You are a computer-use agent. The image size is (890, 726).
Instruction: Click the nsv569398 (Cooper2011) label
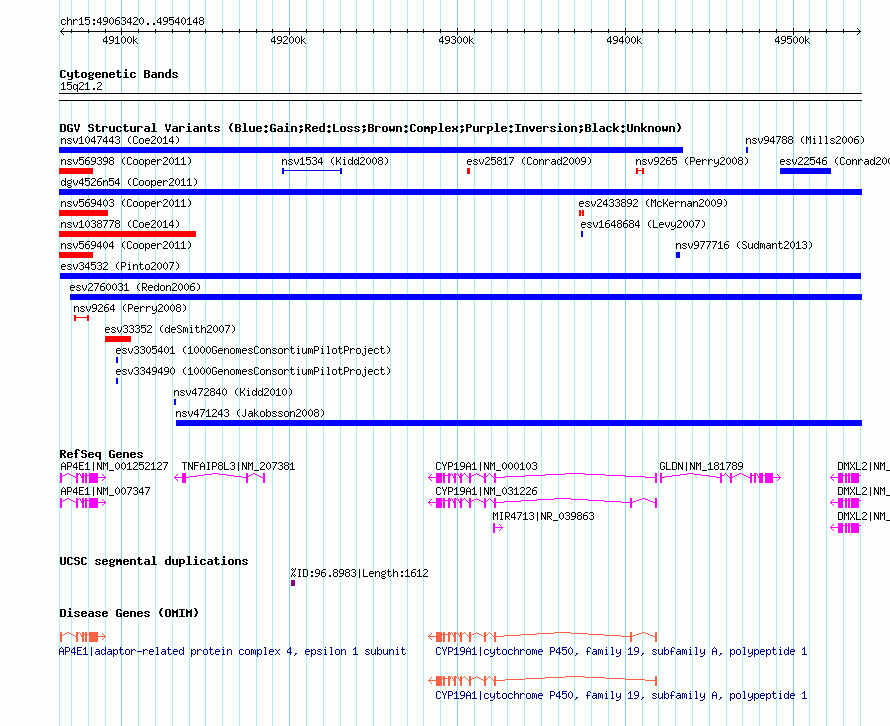click(126, 161)
